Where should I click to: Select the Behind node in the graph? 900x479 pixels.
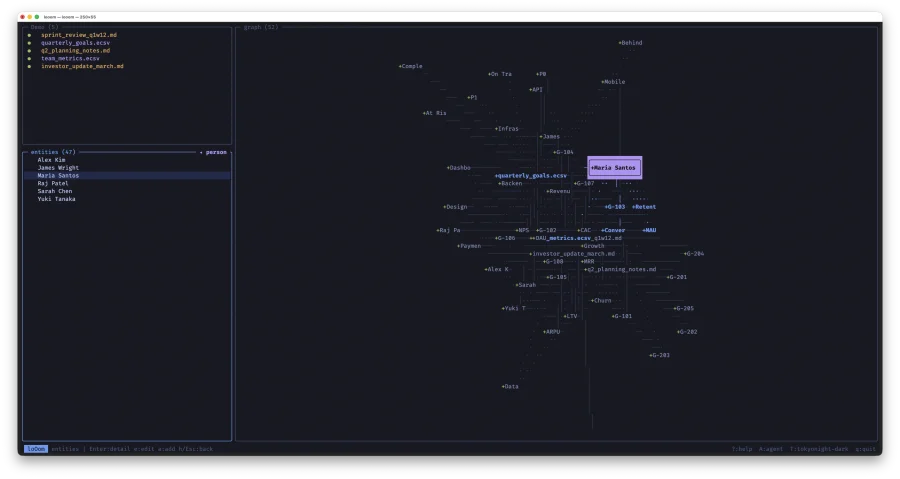click(631, 43)
